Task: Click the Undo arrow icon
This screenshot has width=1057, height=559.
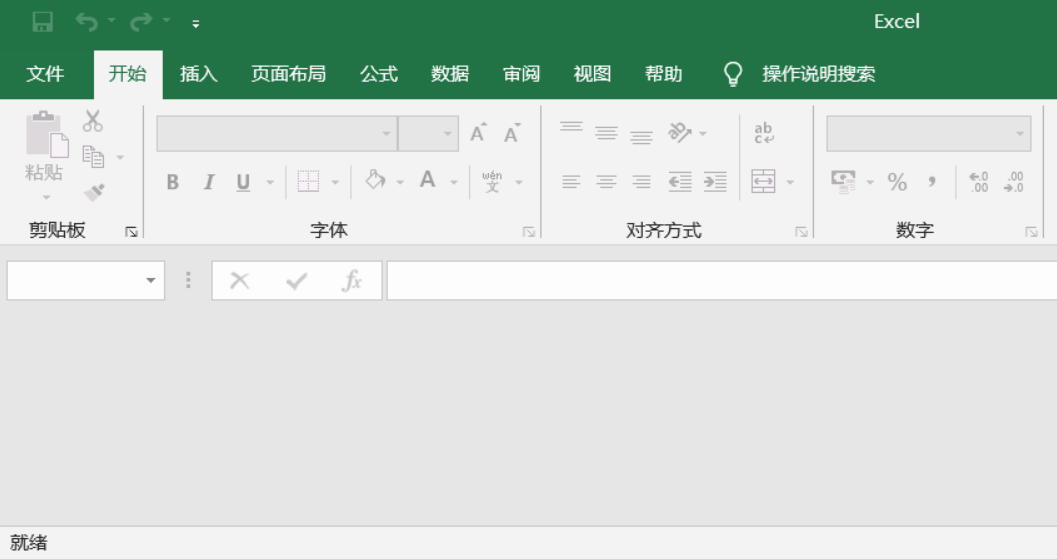Action: [x=86, y=22]
